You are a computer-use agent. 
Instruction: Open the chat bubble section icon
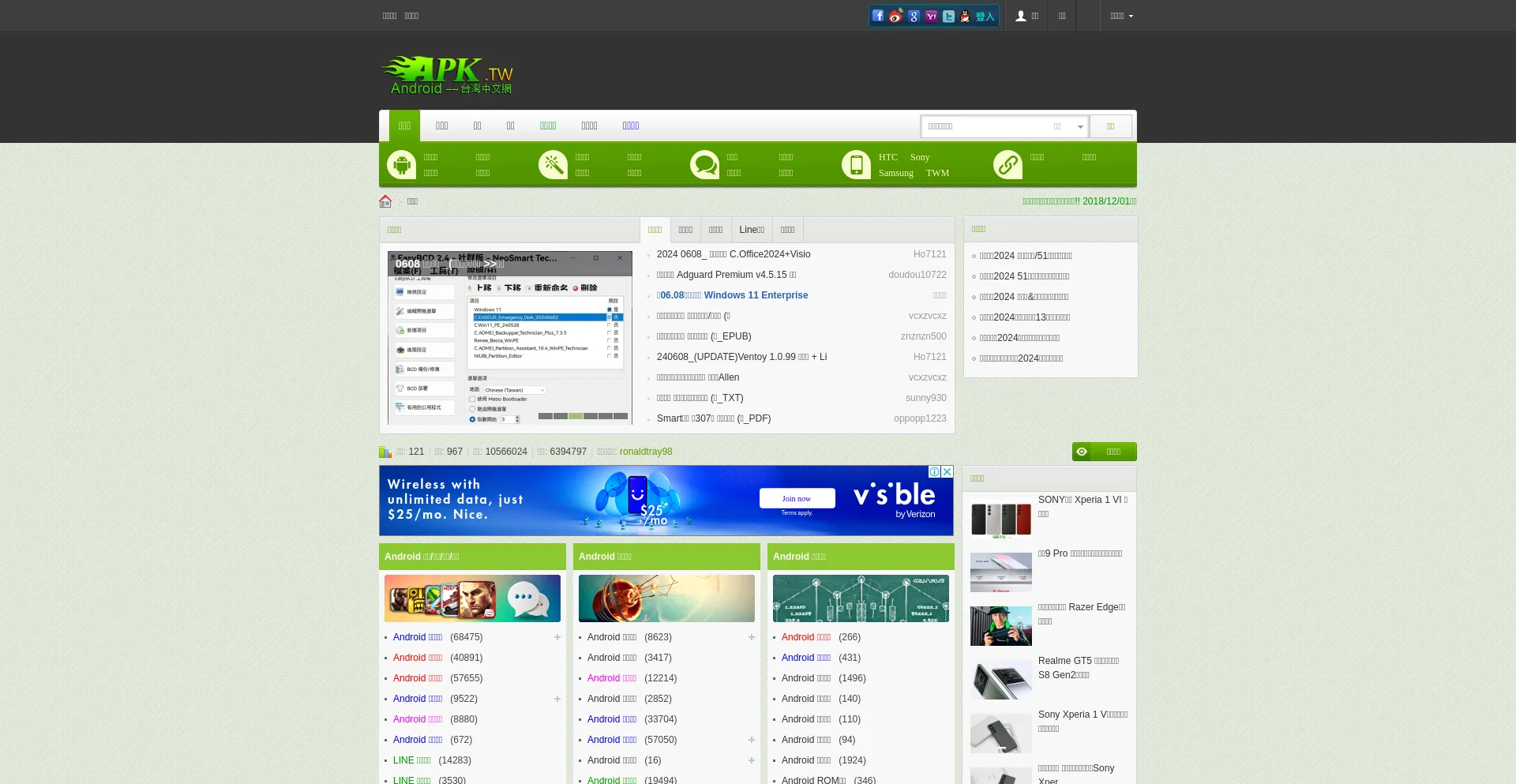705,163
